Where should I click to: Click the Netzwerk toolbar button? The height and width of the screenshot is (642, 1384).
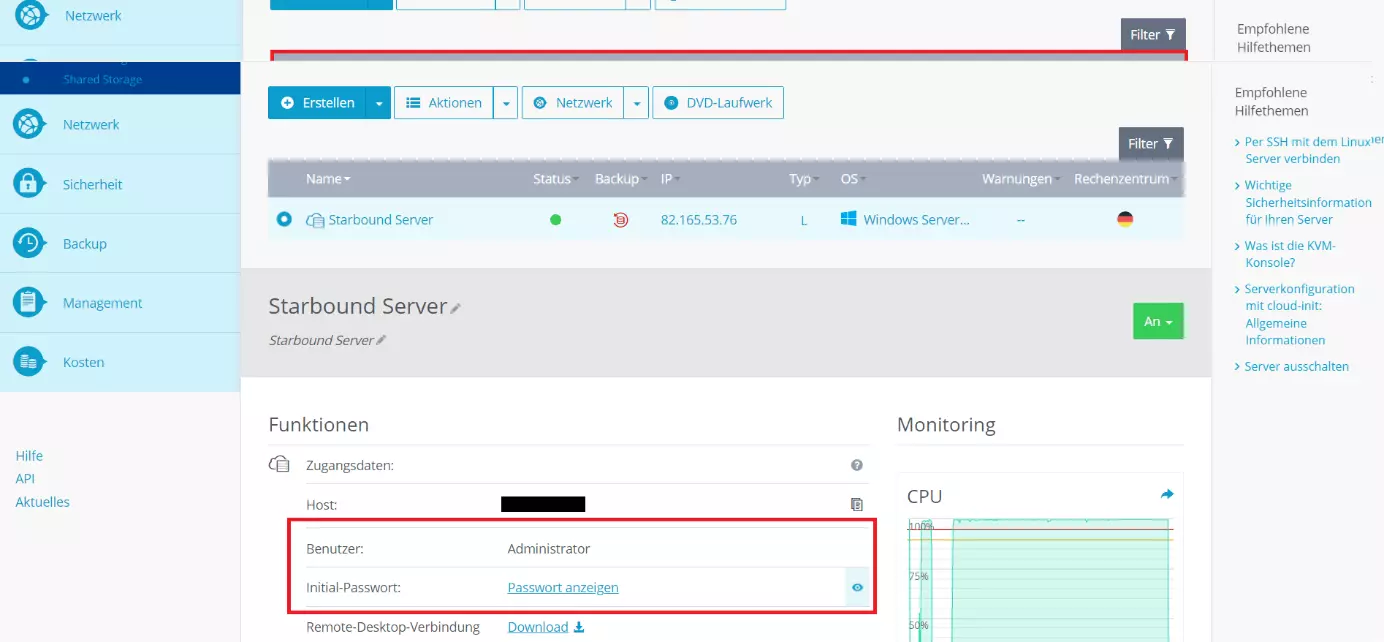(x=573, y=103)
